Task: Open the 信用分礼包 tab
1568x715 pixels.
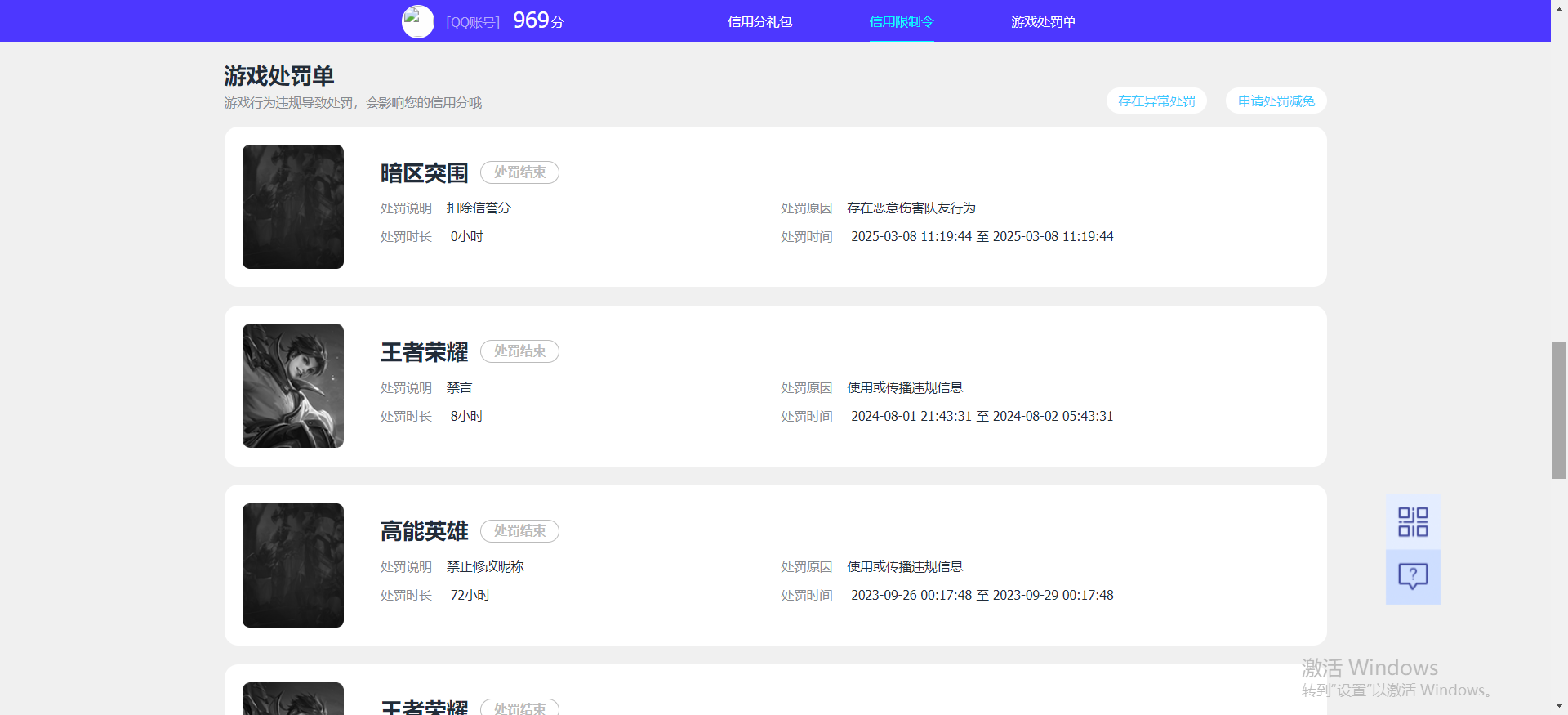Action: [759, 22]
